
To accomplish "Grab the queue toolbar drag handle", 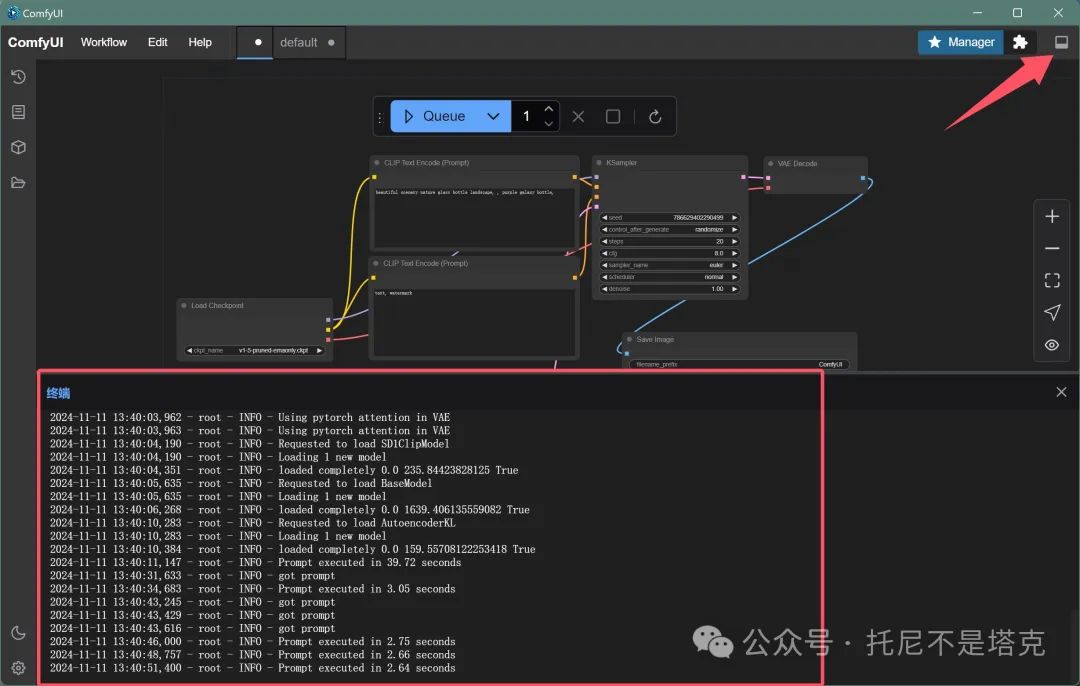I will click(x=380, y=116).
